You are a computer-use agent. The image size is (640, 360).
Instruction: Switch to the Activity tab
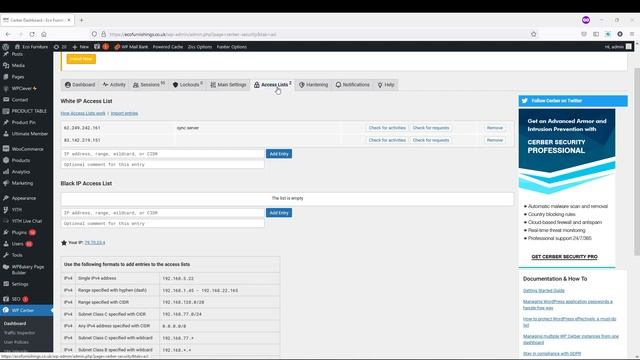(x=114, y=85)
